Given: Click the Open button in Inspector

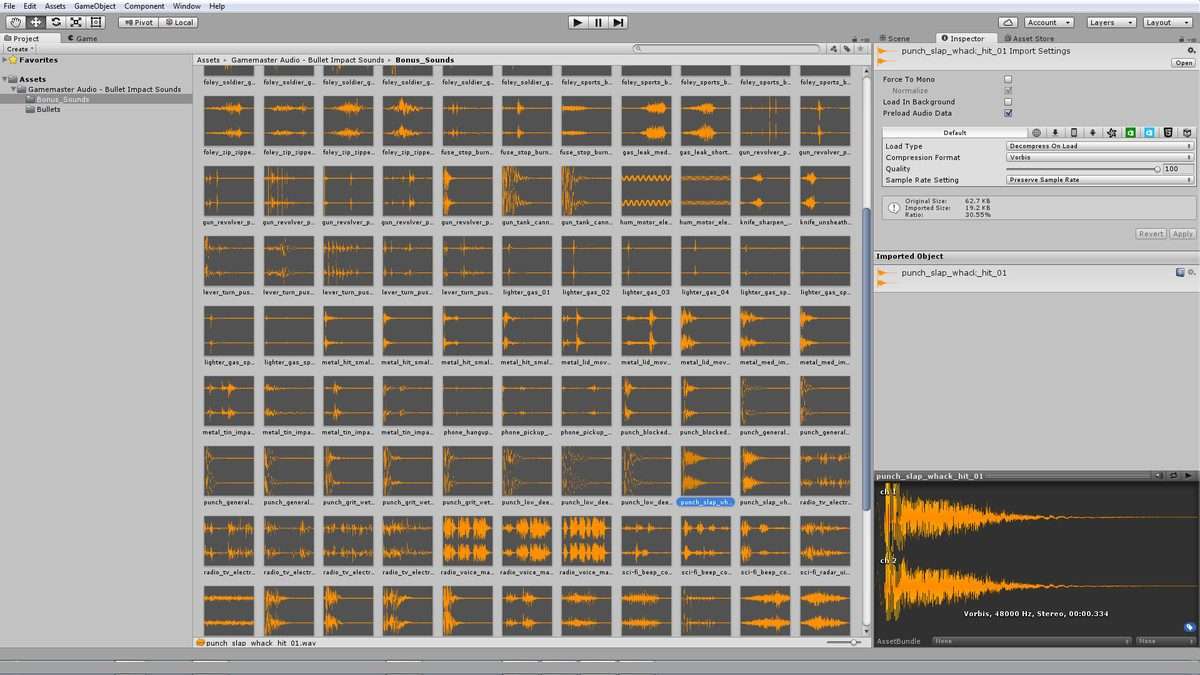Looking at the screenshot, I should click(1183, 62).
